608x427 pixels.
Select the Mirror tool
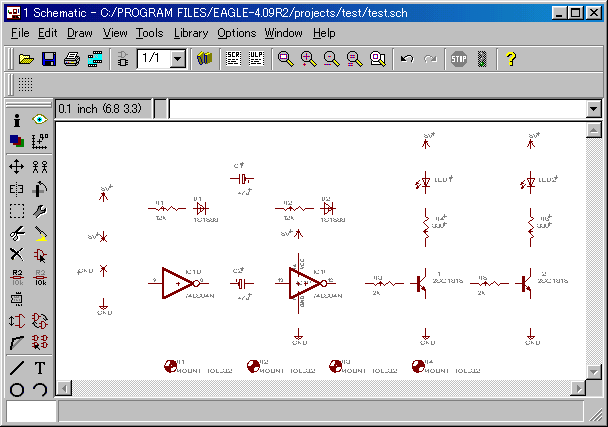coord(17,189)
